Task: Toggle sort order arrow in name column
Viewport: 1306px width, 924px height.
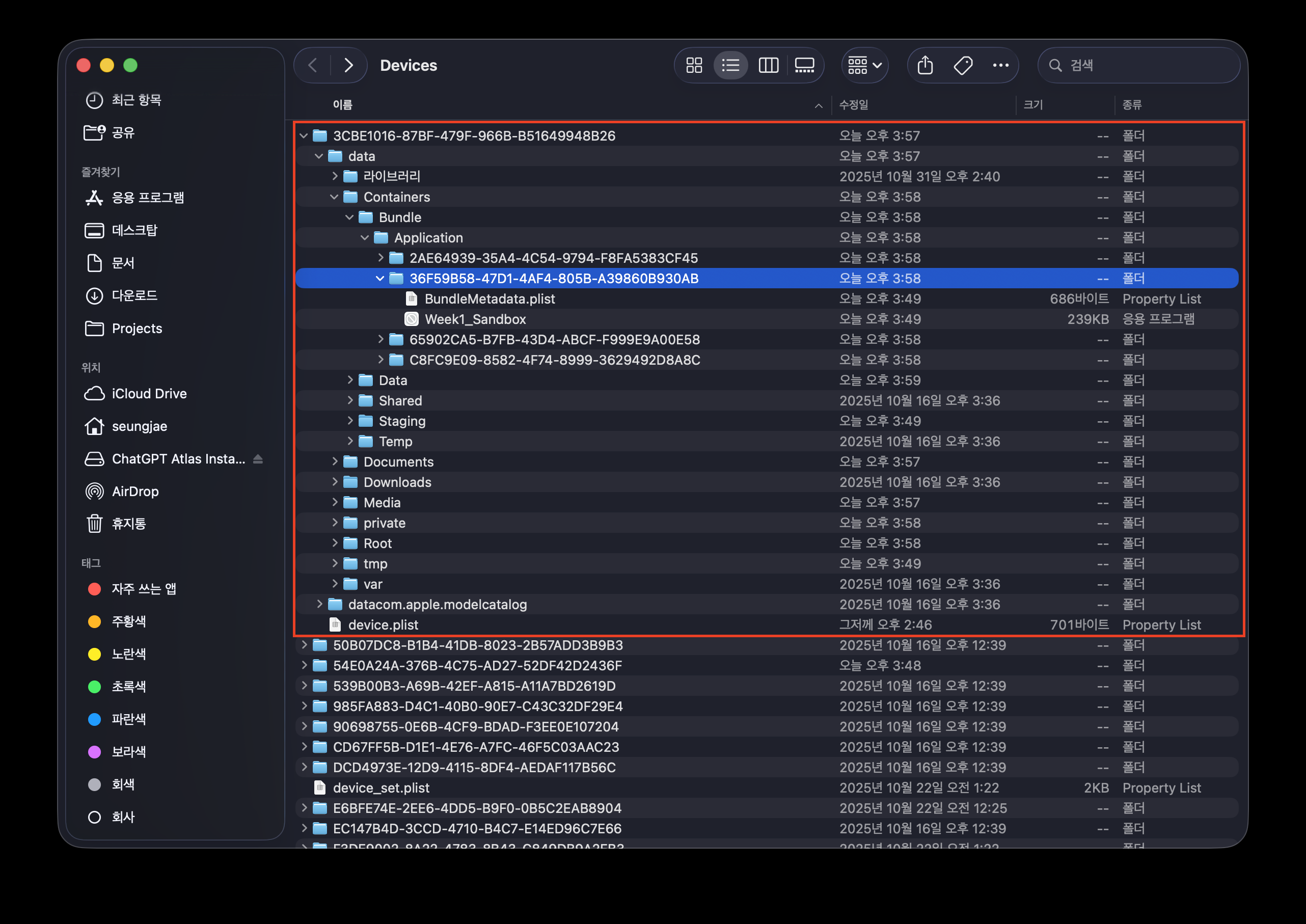Action: (819, 105)
